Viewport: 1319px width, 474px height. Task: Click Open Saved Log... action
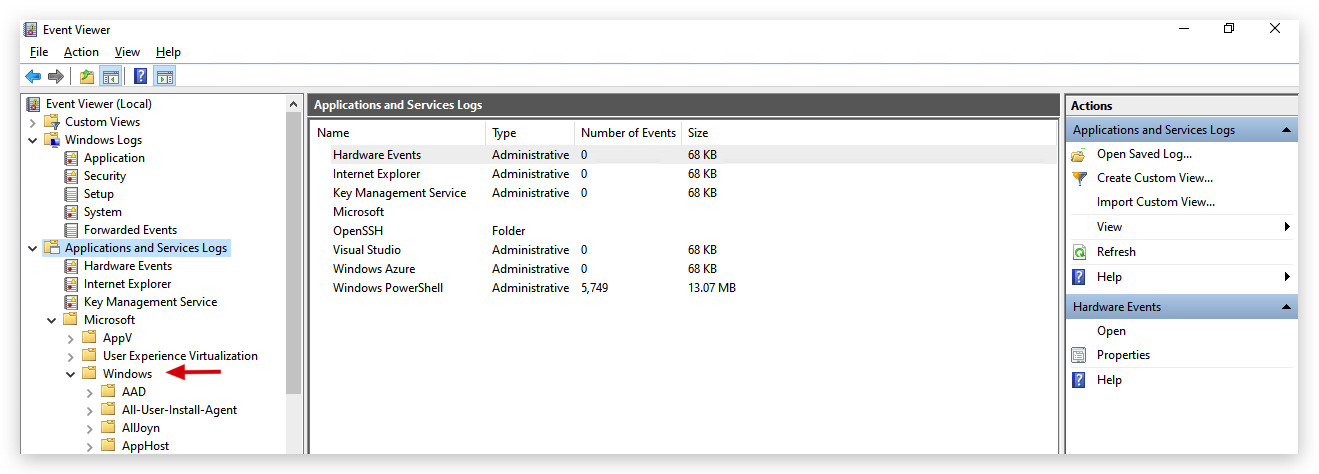click(x=1144, y=154)
